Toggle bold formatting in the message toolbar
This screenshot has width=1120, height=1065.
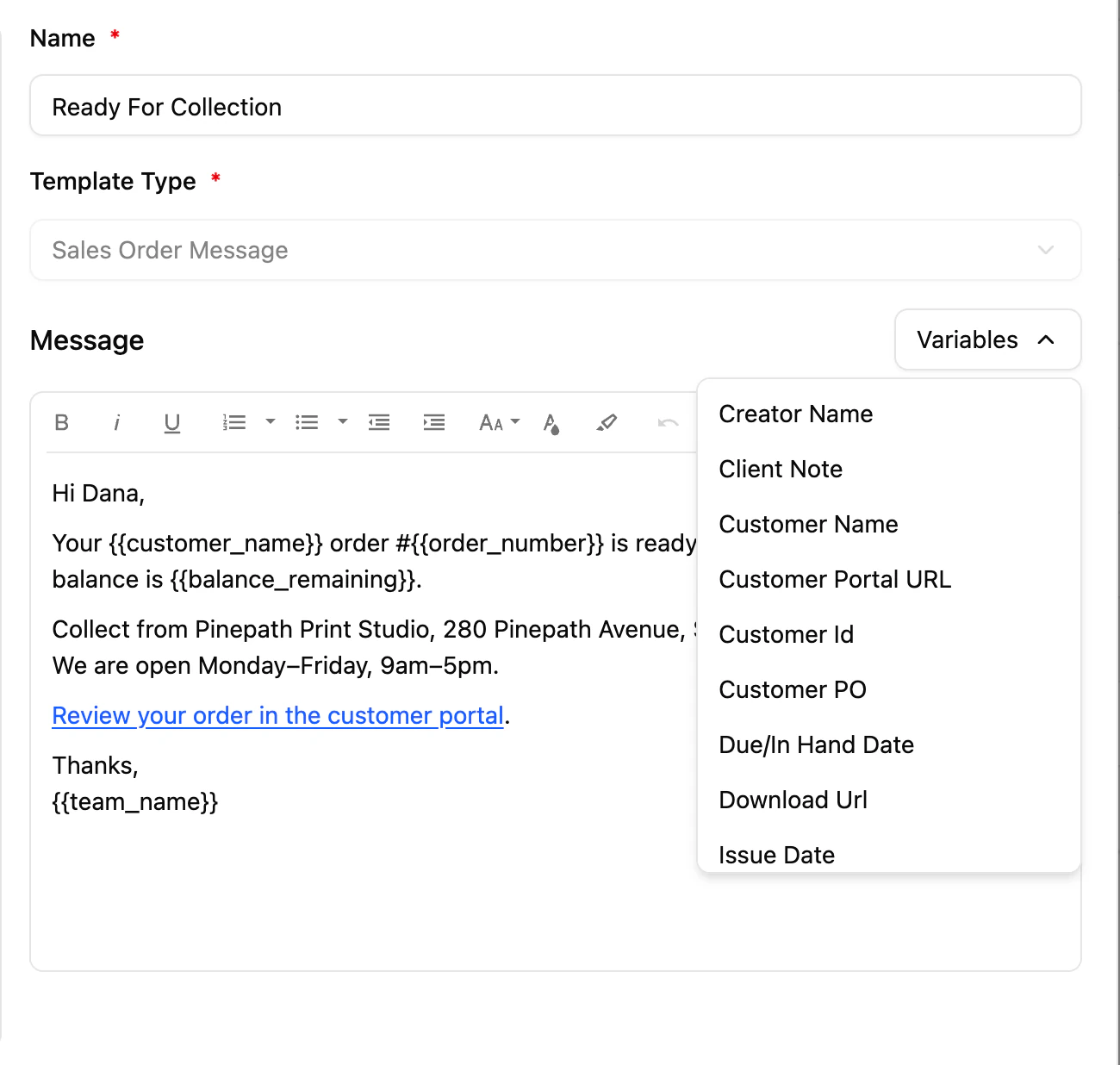tap(61, 422)
